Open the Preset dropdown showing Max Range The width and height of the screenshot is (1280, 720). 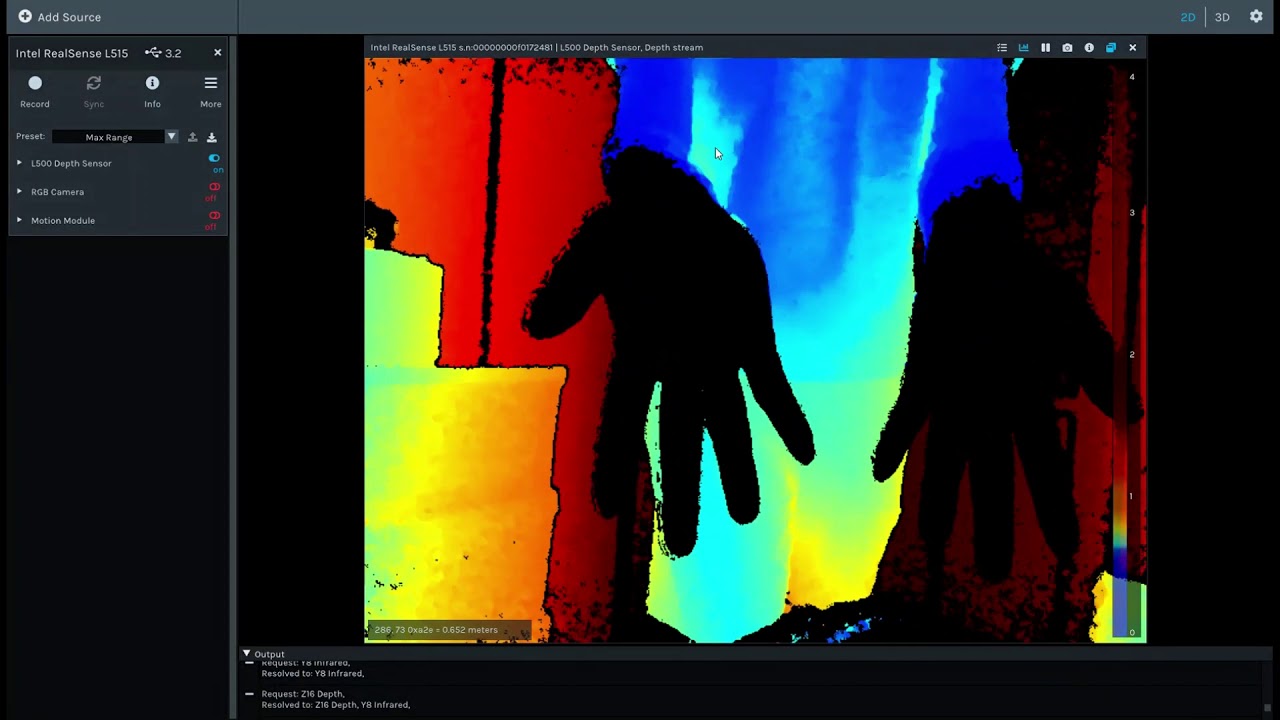pos(115,137)
